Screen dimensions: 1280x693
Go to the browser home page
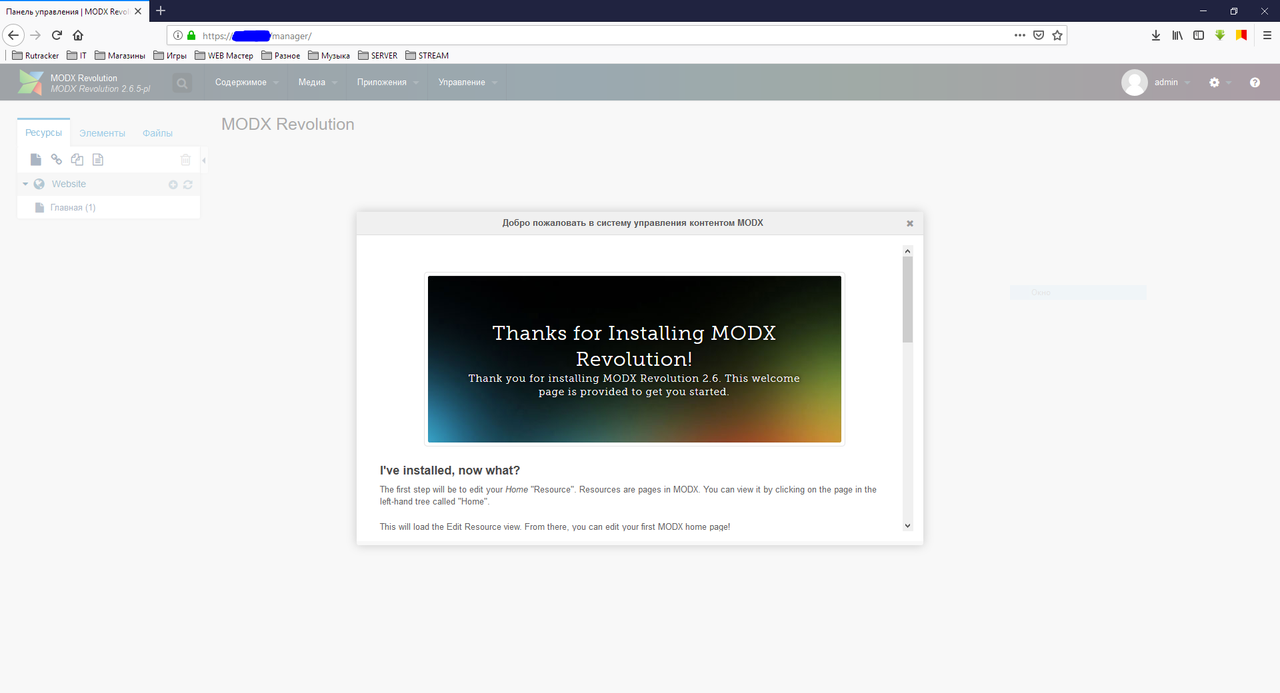coord(78,35)
